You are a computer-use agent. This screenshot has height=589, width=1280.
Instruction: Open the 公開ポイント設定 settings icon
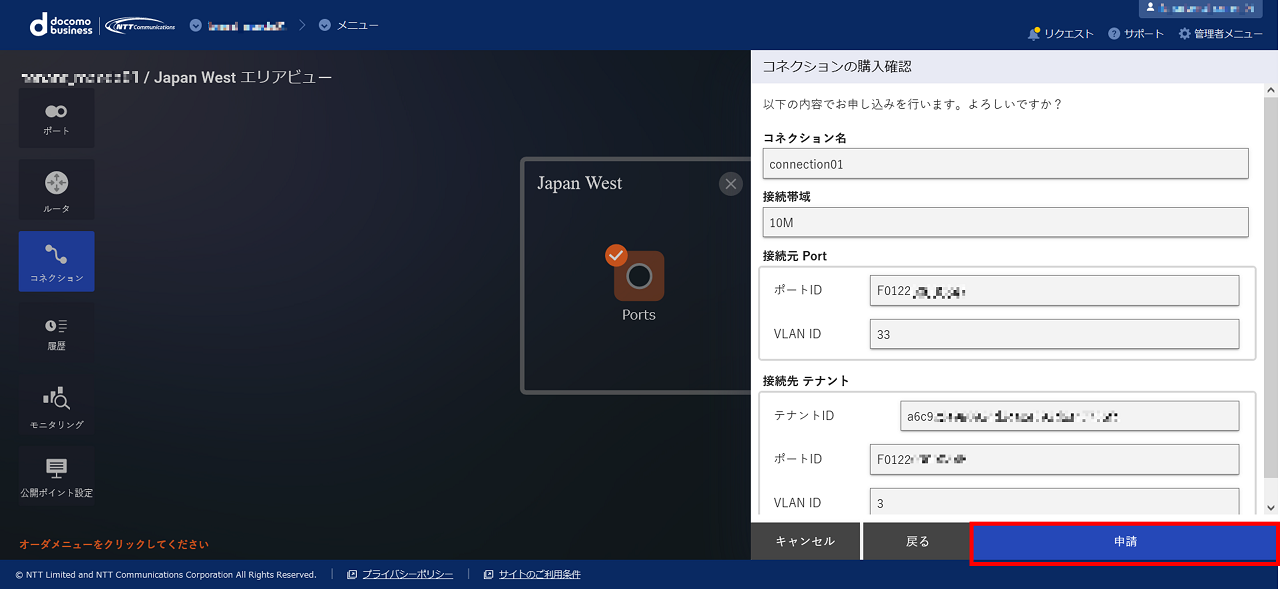coord(56,477)
